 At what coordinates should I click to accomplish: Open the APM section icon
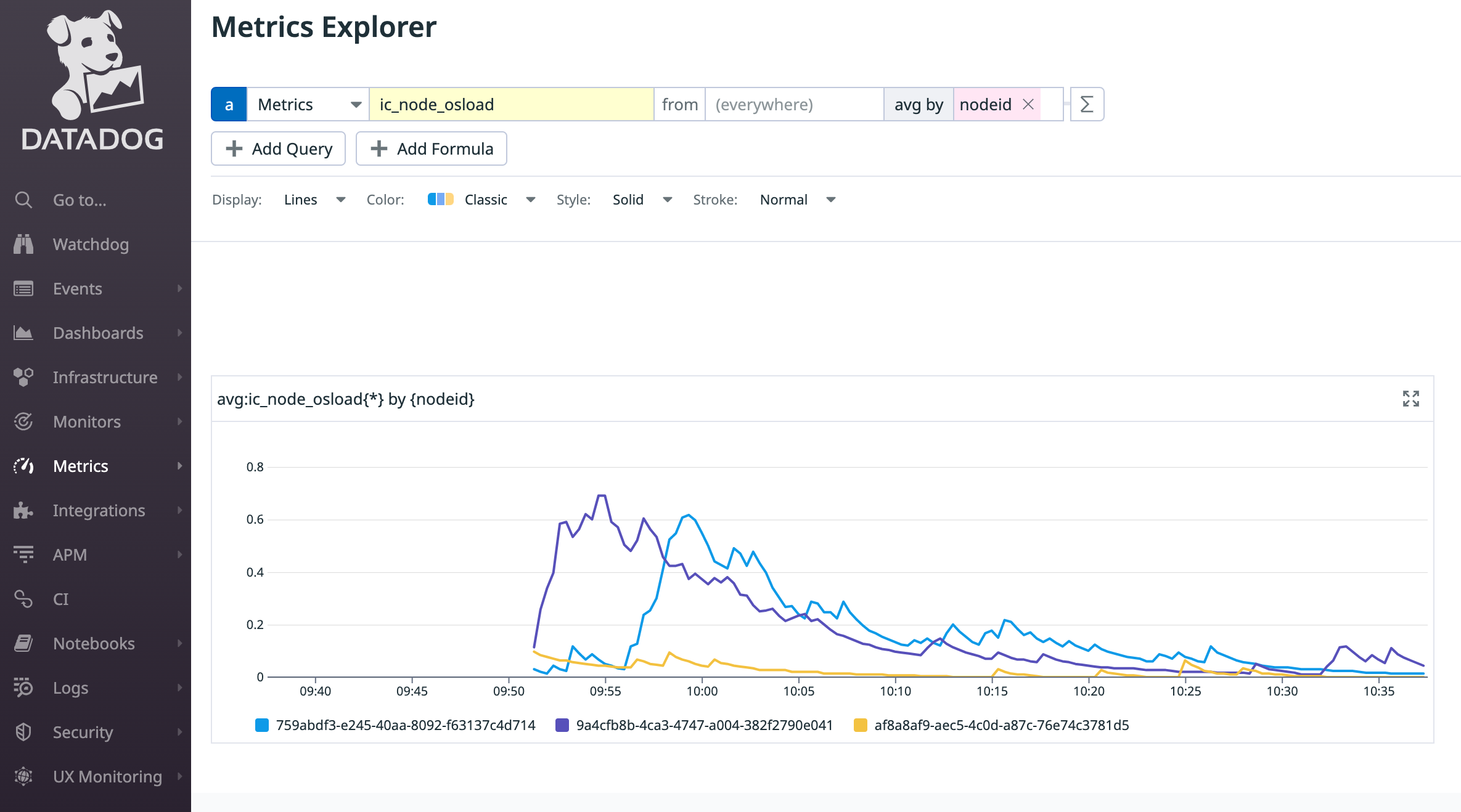[x=23, y=554]
